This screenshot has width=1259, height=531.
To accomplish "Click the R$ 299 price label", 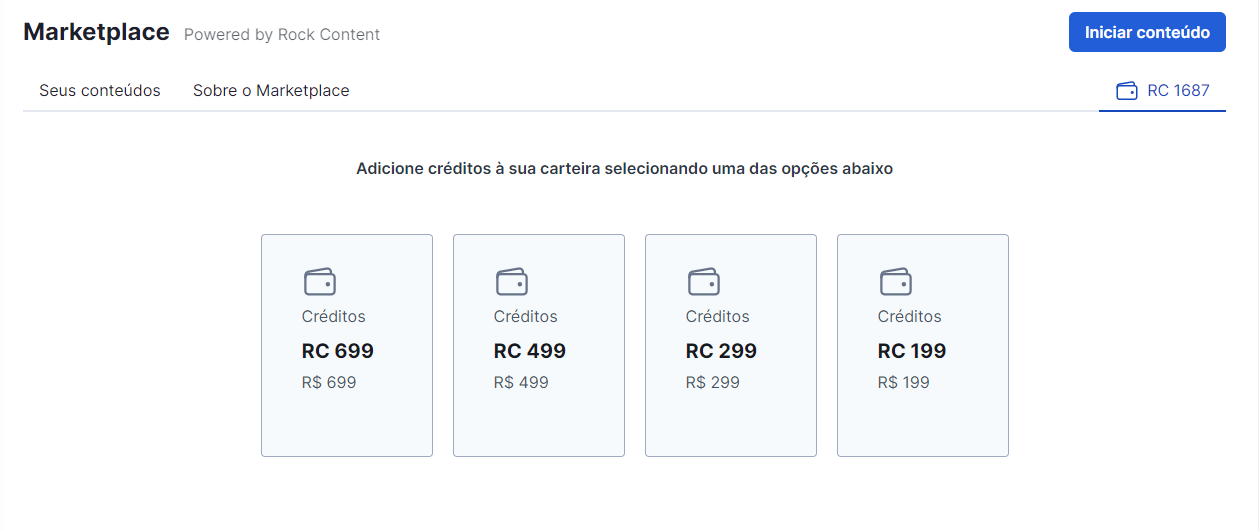I will (x=713, y=382).
